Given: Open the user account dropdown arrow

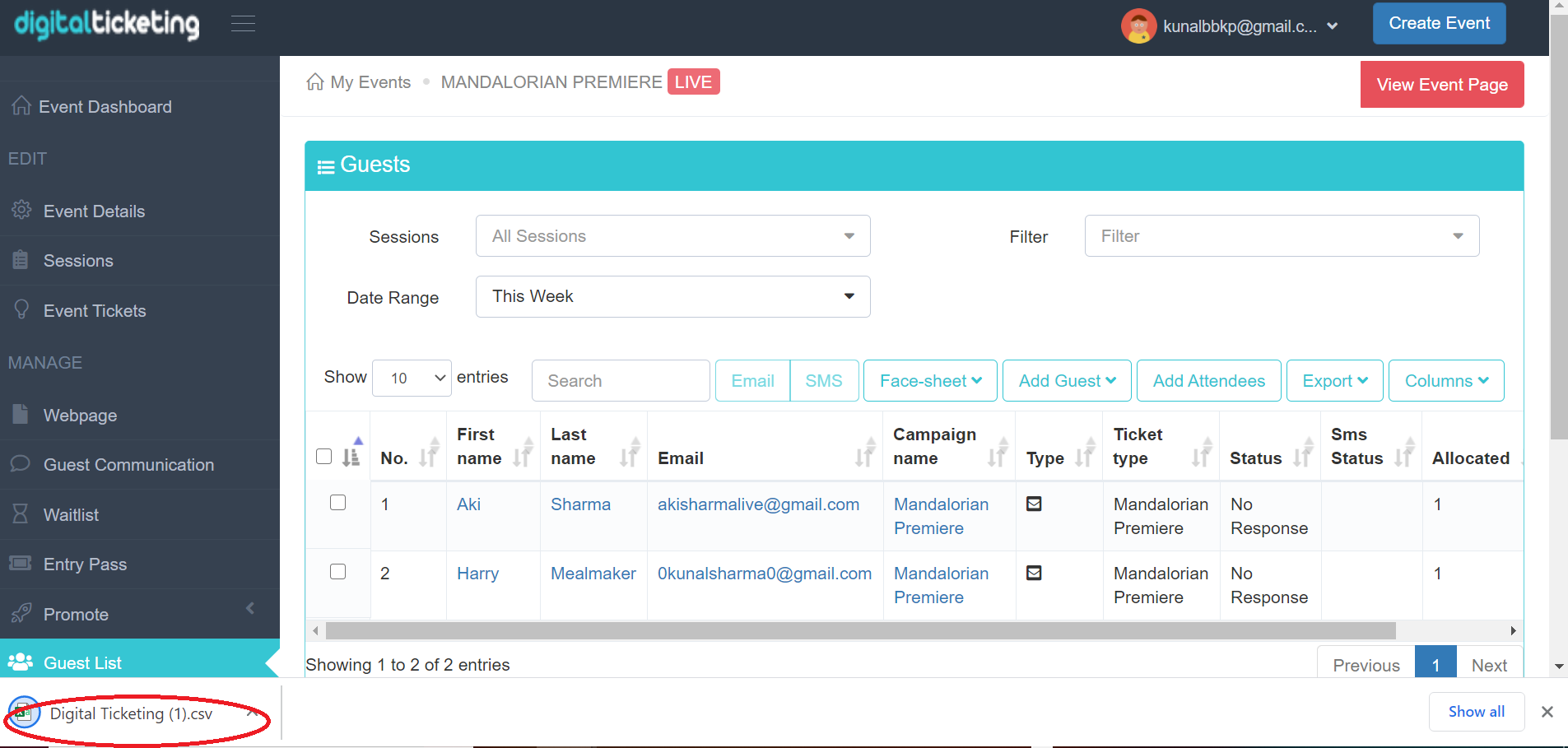Looking at the screenshot, I should [x=1333, y=26].
